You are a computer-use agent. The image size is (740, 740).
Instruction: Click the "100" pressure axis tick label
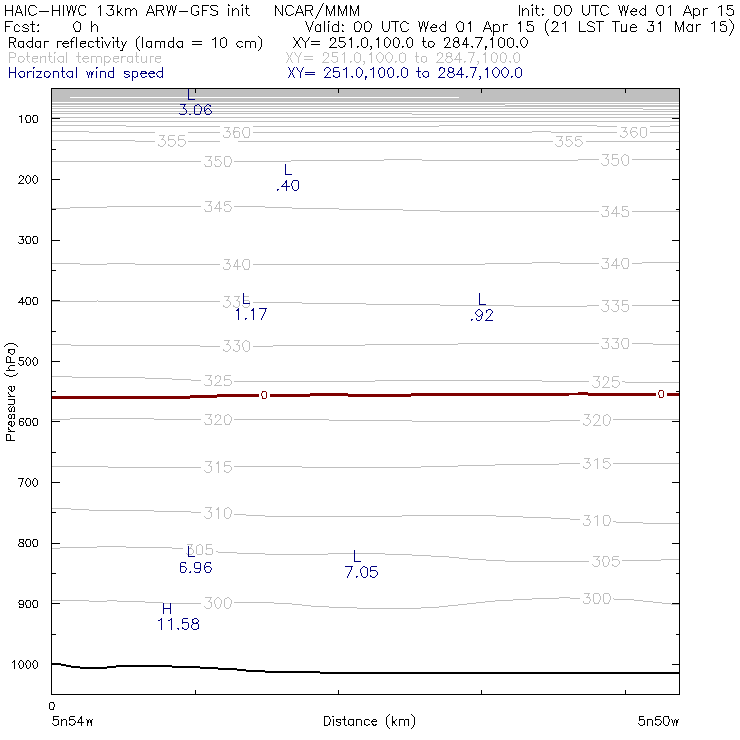pyautogui.click(x=28, y=119)
